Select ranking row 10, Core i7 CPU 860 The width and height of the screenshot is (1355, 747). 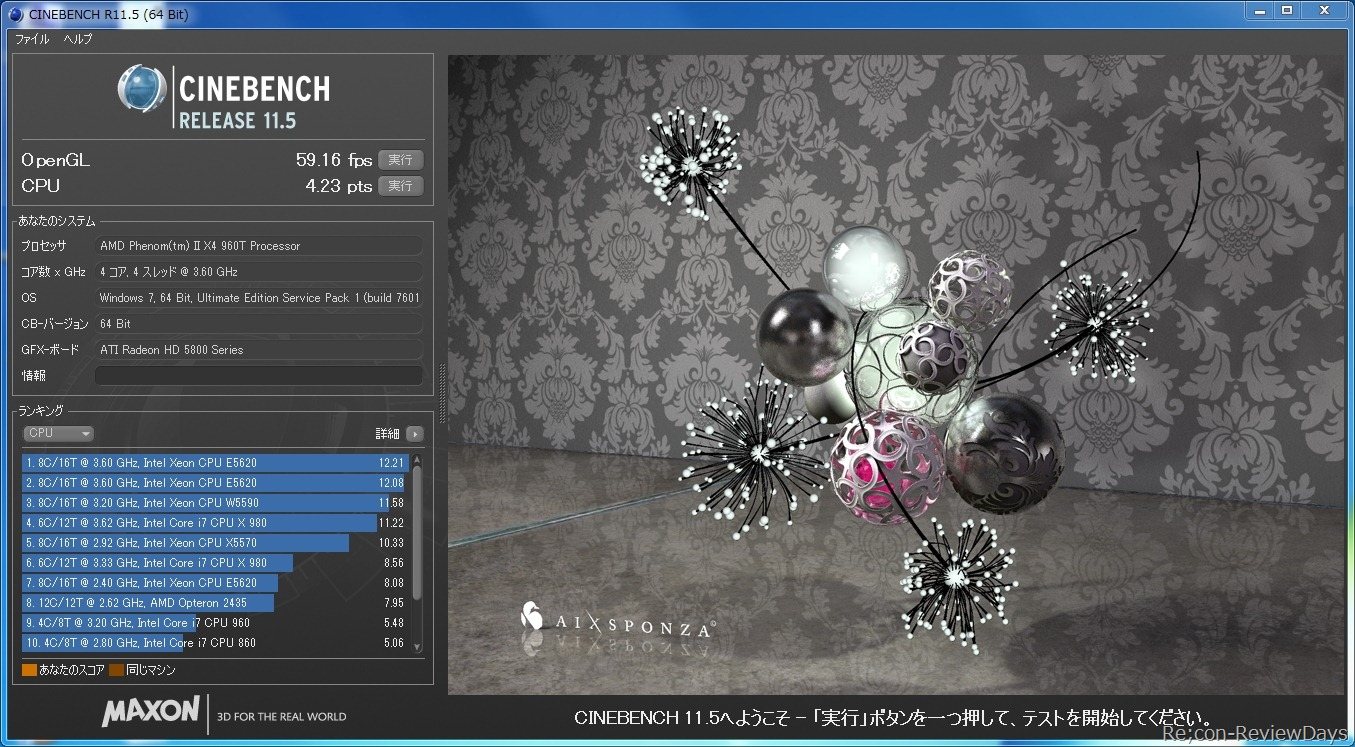click(x=215, y=643)
